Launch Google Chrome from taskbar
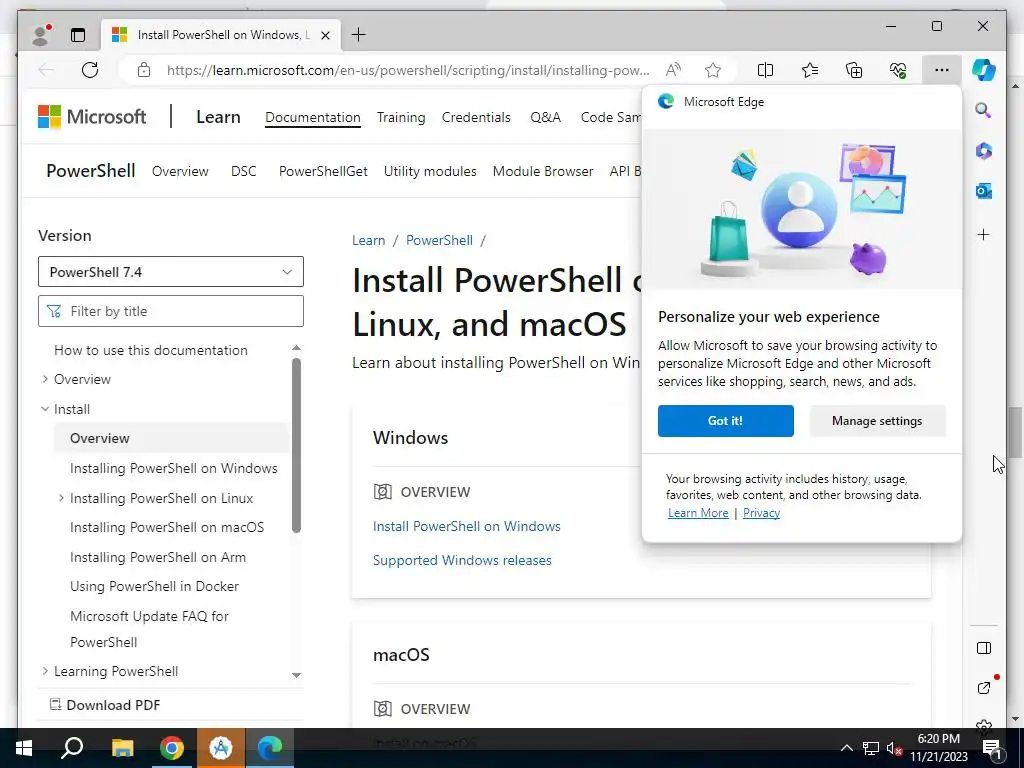Viewport: 1024px width, 768px height. point(172,748)
